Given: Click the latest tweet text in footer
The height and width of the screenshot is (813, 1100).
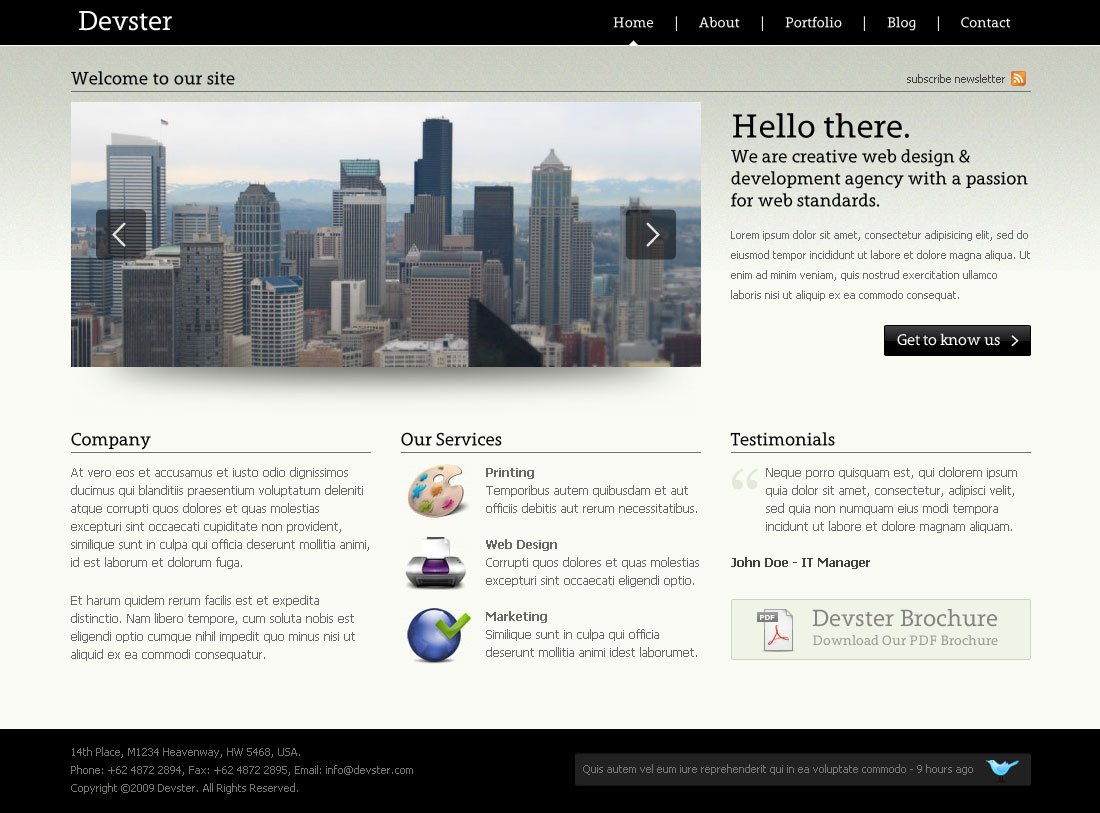Looking at the screenshot, I should (777, 769).
